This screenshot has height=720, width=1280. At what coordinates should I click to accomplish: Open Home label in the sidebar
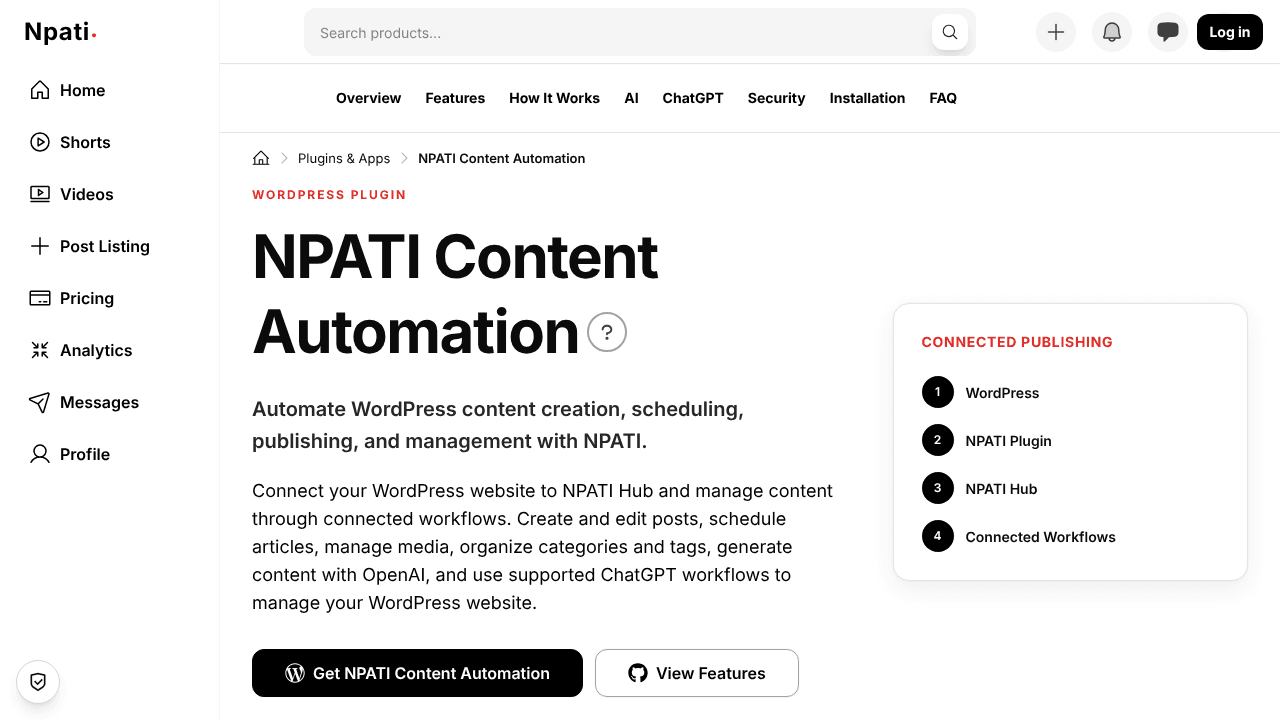click(x=82, y=90)
